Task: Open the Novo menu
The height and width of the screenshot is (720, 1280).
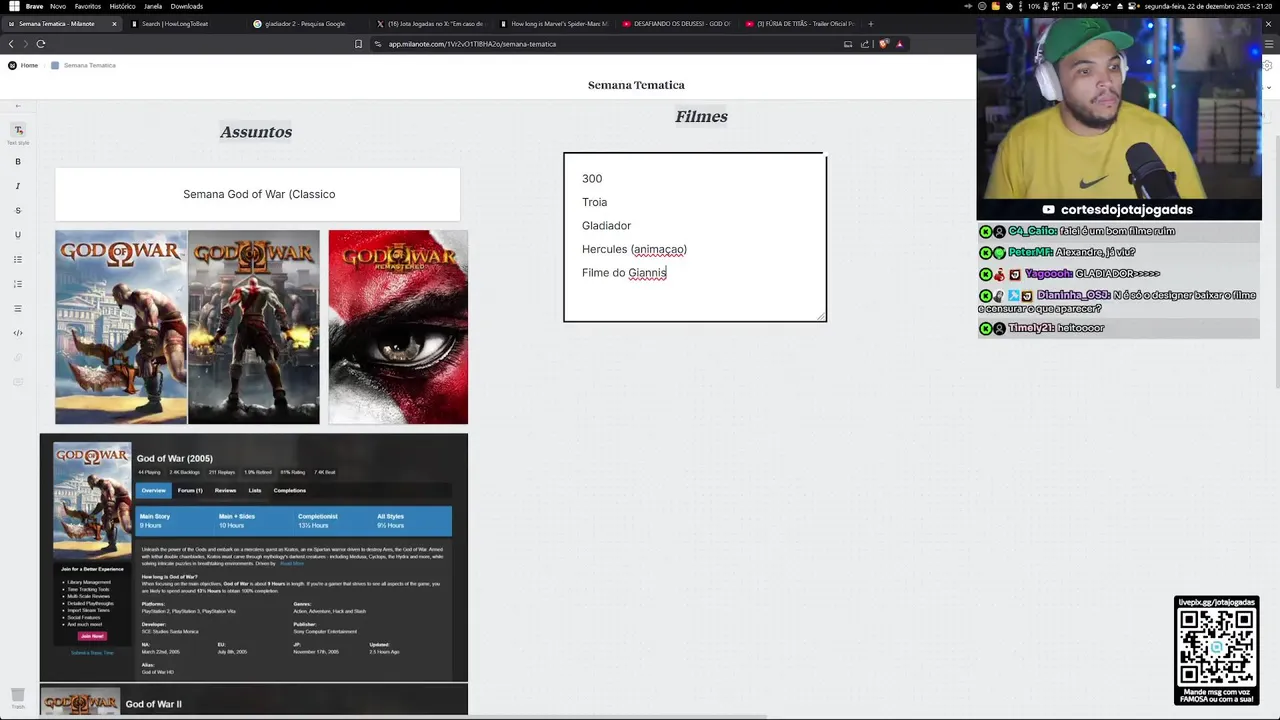Action: coord(58,6)
